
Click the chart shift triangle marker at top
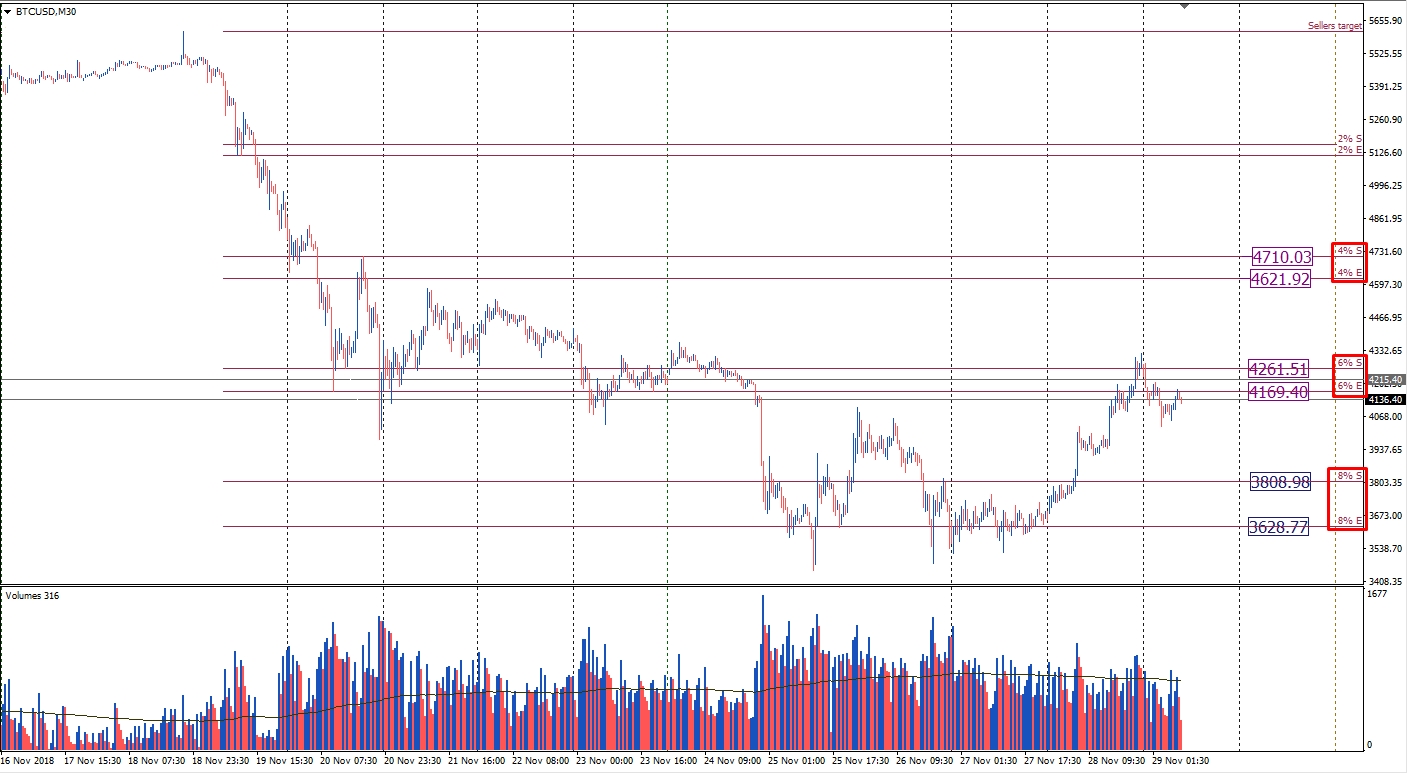tap(1185, 6)
